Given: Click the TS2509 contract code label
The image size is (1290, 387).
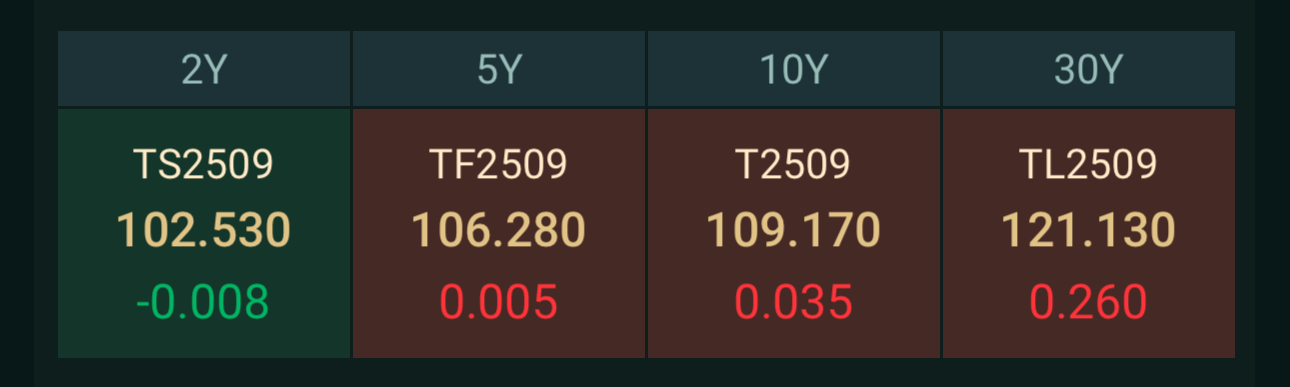Looking at the screenshot, I should pyautogui.click(x=204, y=164).
